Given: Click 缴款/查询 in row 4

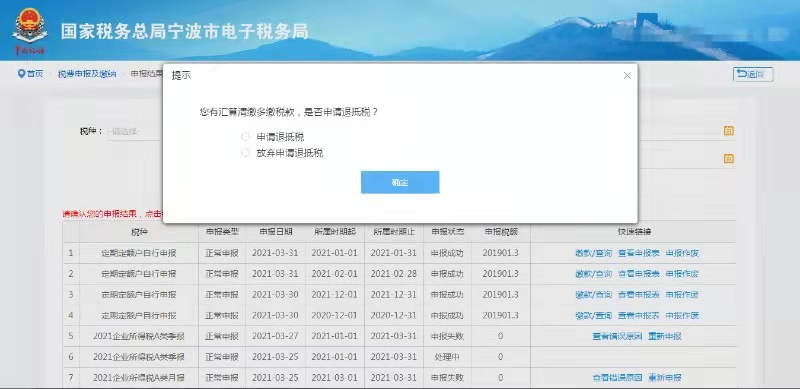Looking at the screenshot, I should click(x=593, y=315).
